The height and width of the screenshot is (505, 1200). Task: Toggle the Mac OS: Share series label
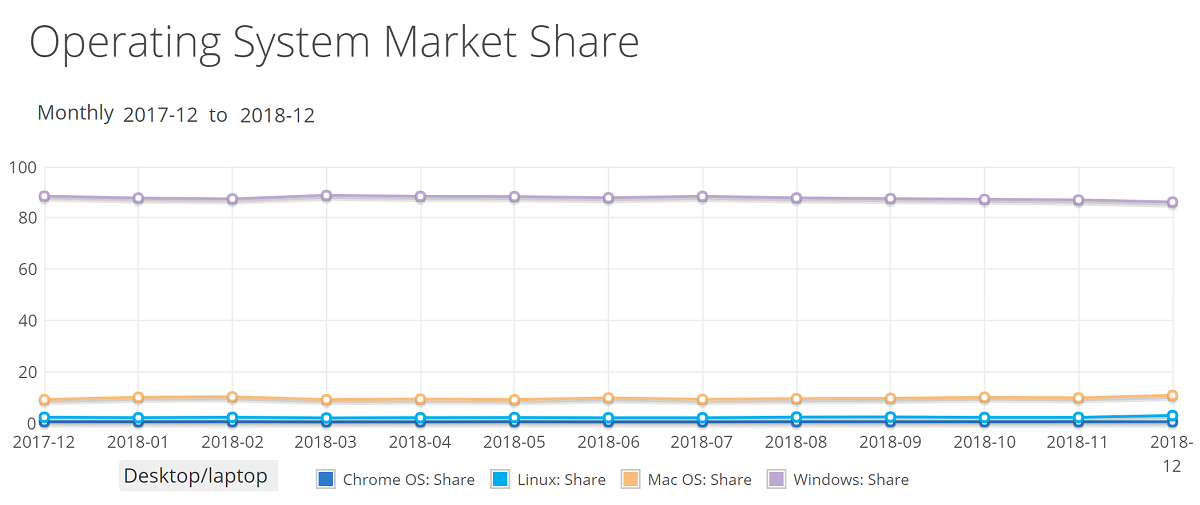699,480
